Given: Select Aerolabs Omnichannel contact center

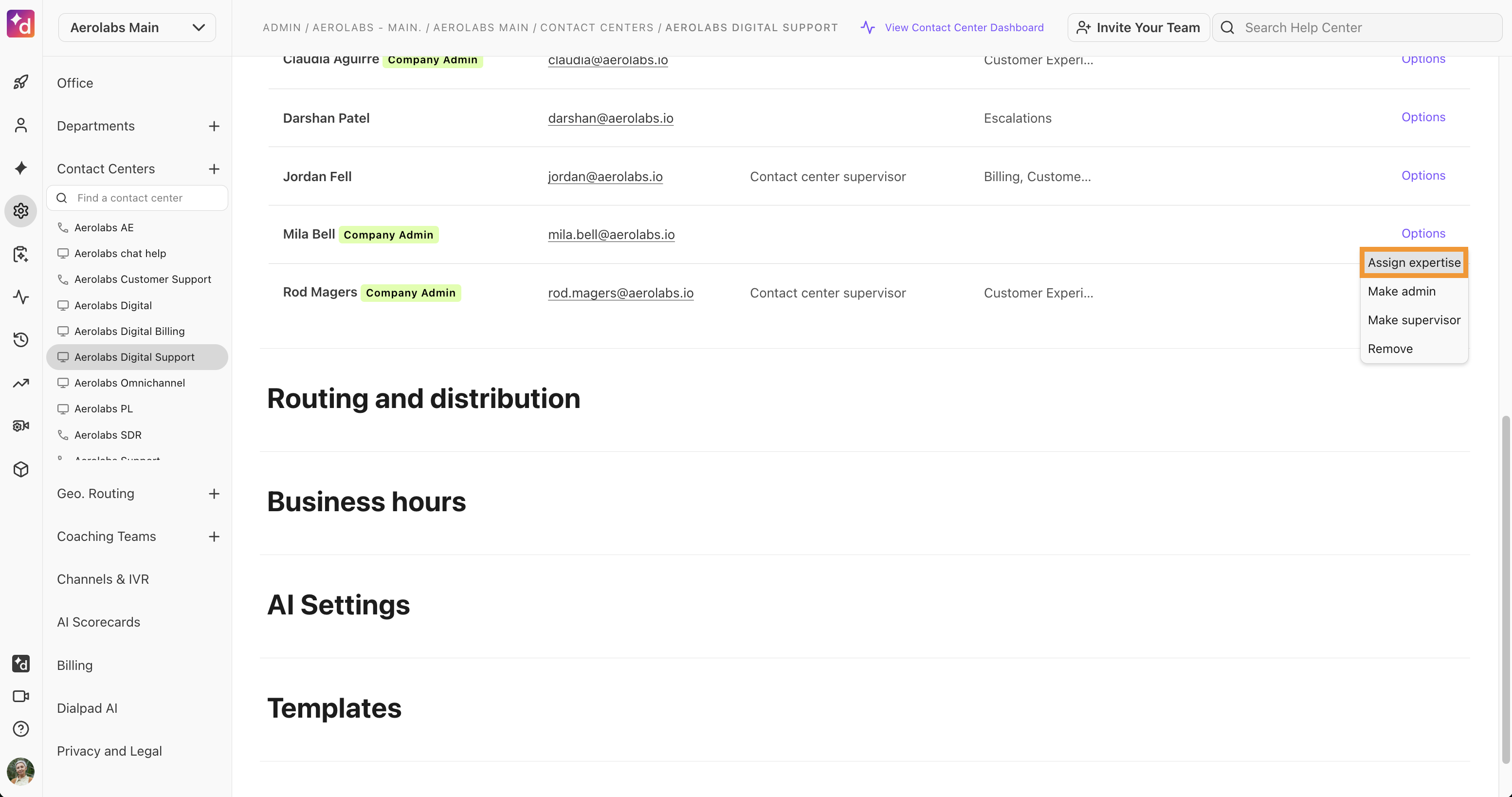Looking at the screenshot, I should coord(129,383).
